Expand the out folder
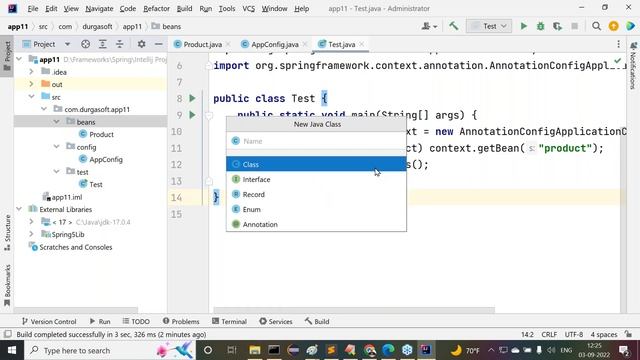Screen dimensions: 640x360 click(31, 84)
